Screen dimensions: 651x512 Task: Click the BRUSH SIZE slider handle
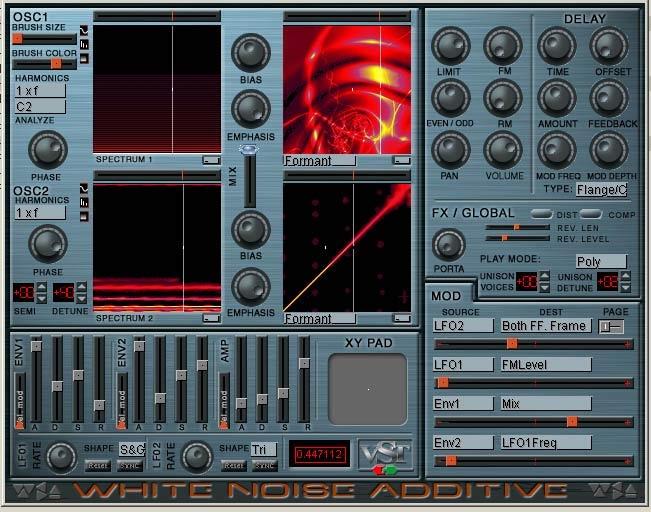pyautogui.click(x=17, y=39)
